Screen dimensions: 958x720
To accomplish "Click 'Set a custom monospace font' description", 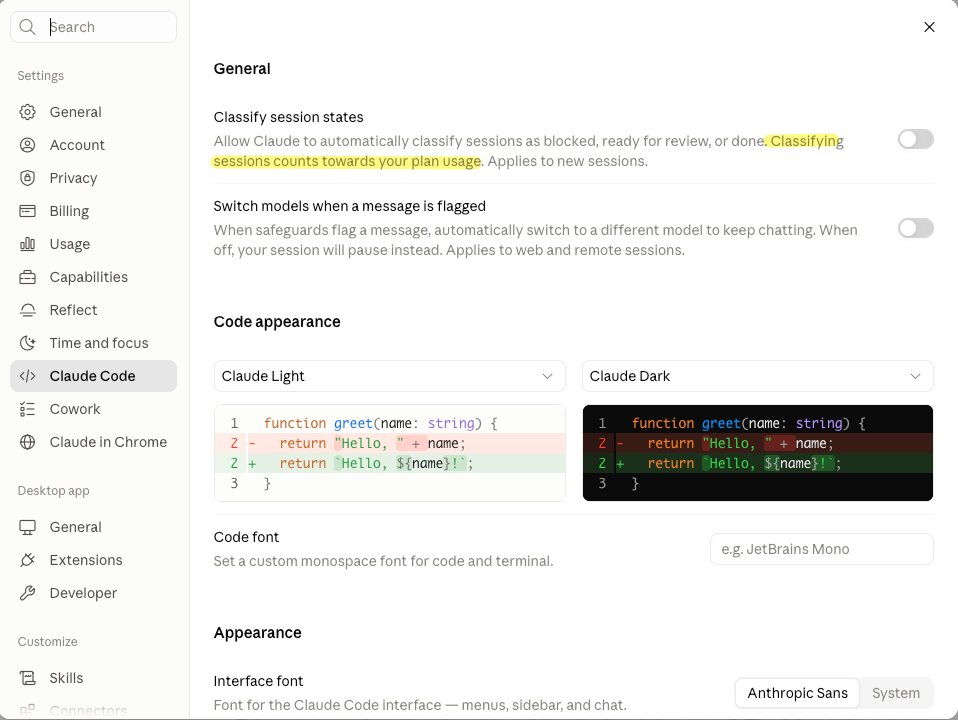I will point(383,561).
